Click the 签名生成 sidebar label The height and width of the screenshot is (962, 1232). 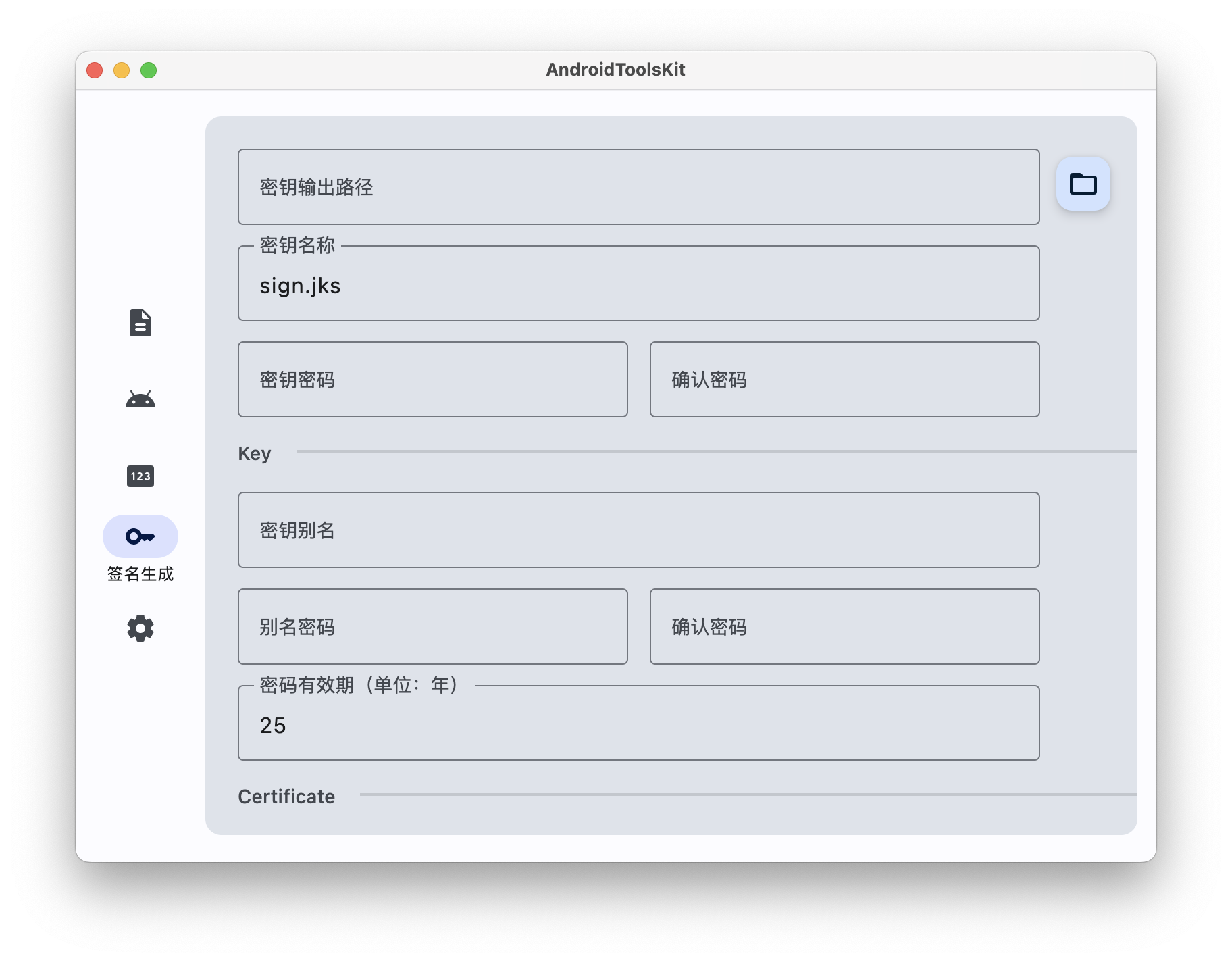pyautogui.click(x=140, y=574)
